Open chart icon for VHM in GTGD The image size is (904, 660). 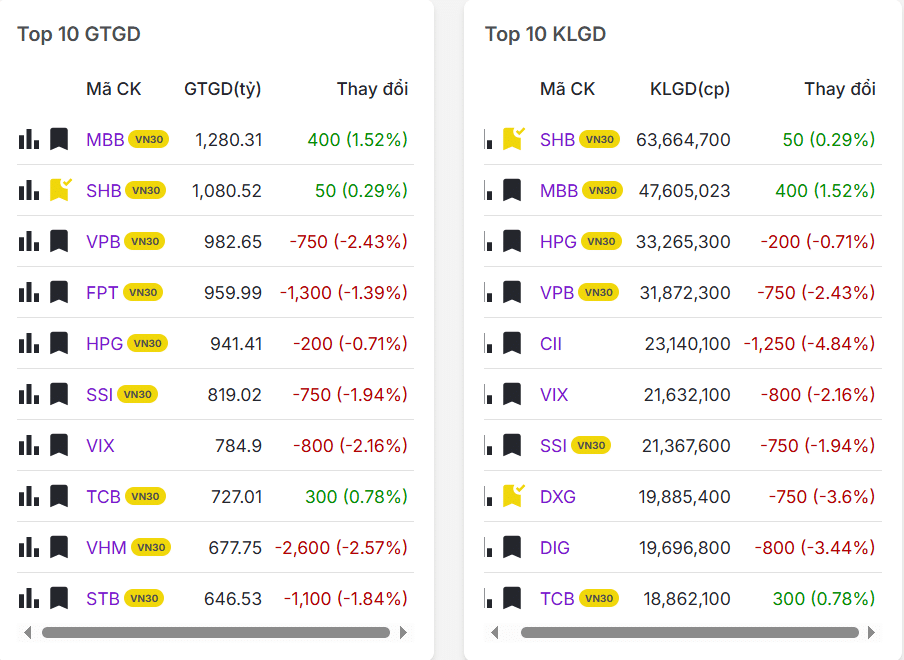[29, 547]
